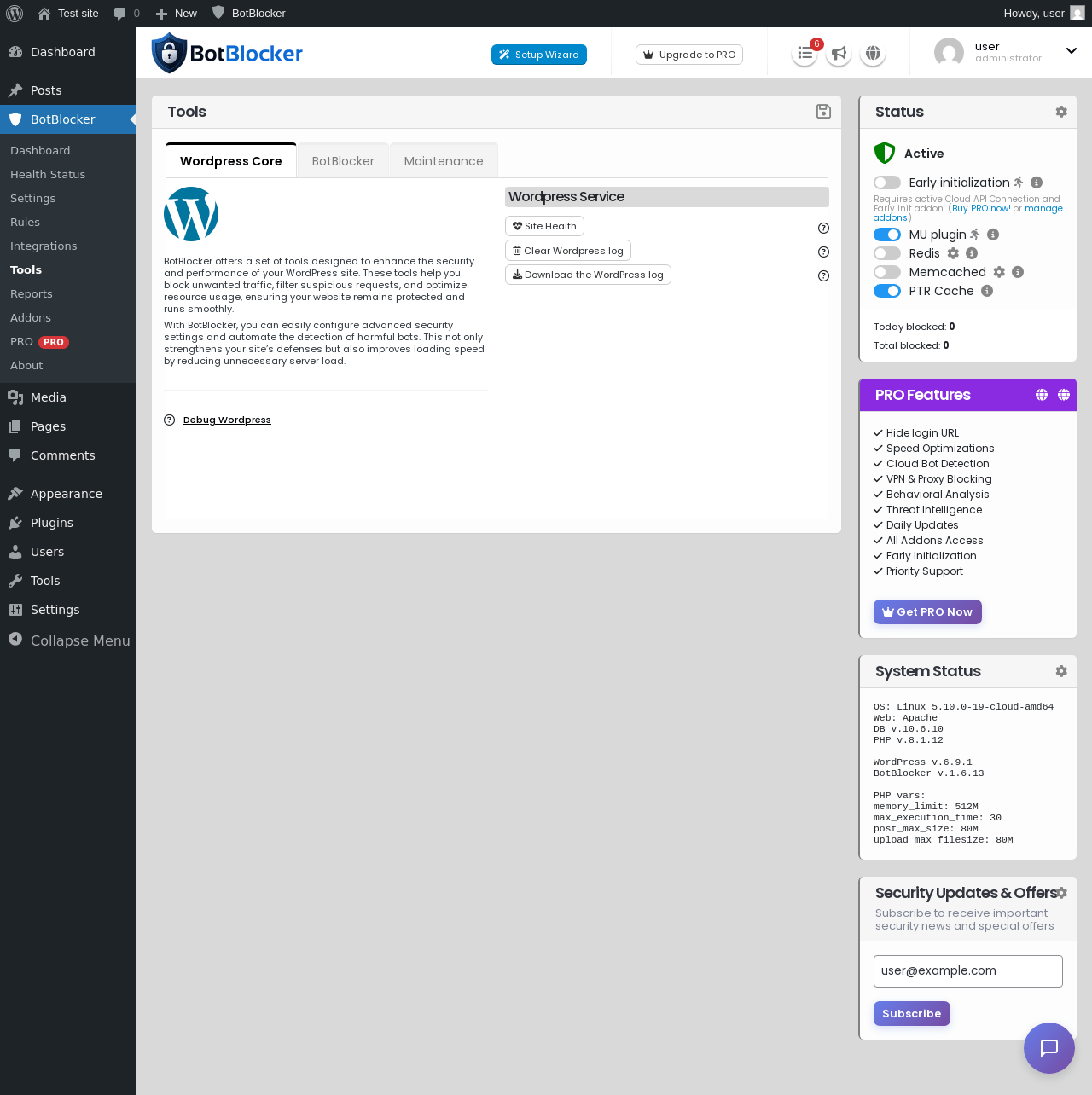
Task: Click user avatar in header
Action: (949, 53)
